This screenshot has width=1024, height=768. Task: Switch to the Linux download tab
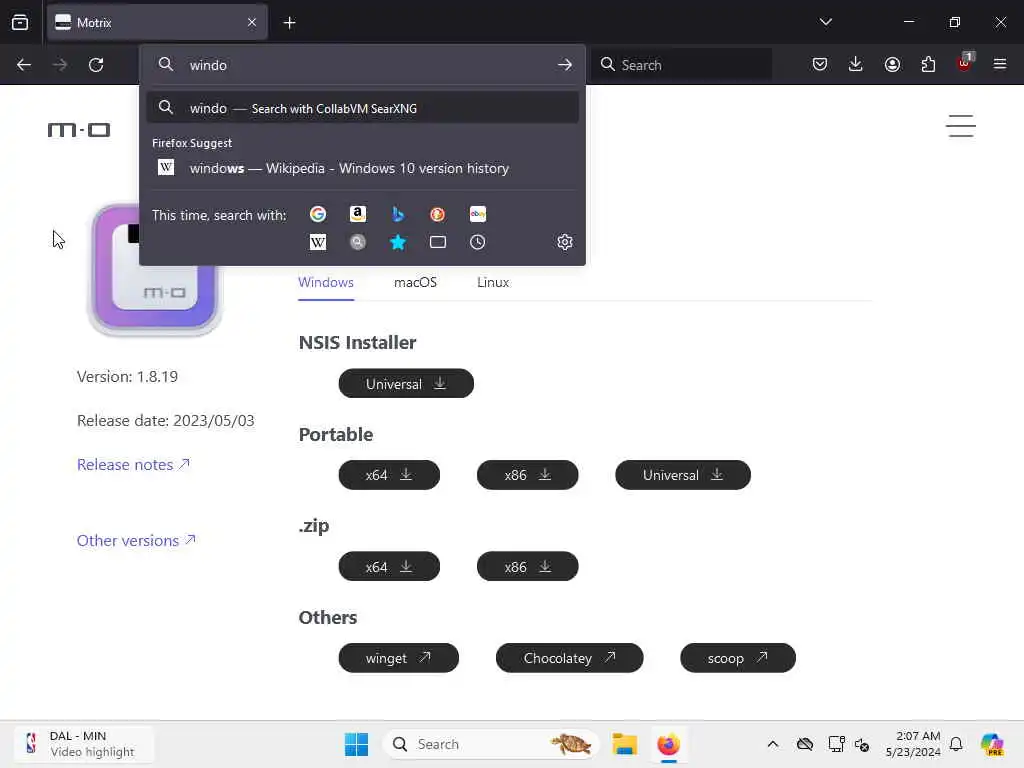[493, 283]
